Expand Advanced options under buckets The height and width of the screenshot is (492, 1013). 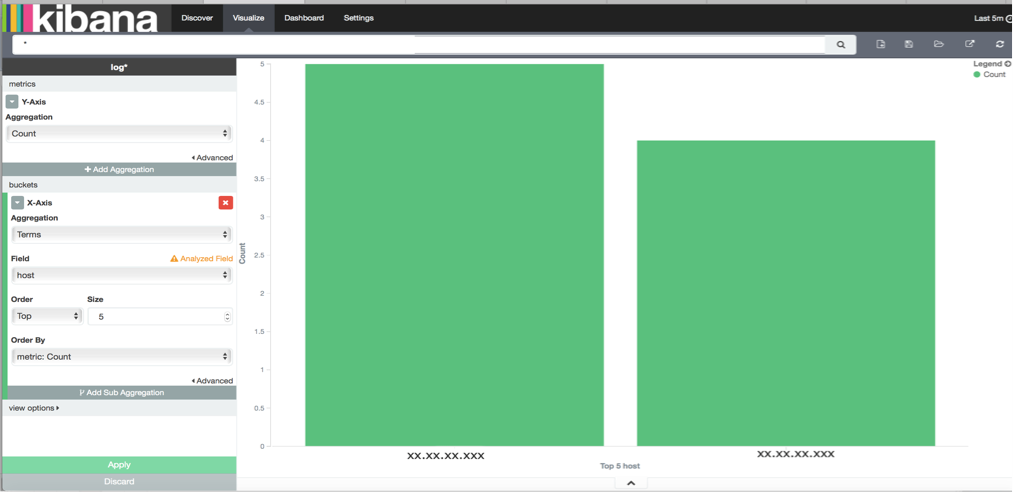[213, 381]
